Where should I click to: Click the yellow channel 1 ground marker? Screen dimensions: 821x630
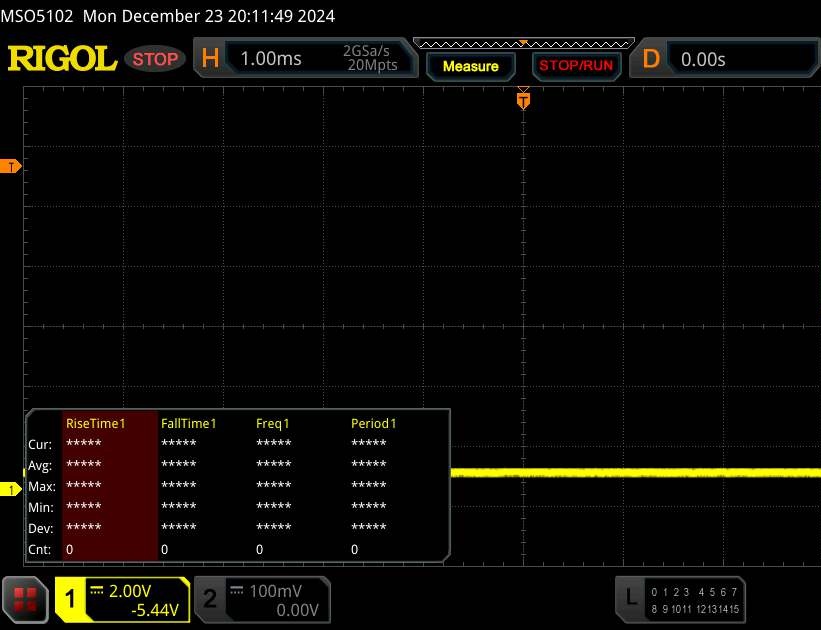12,489
